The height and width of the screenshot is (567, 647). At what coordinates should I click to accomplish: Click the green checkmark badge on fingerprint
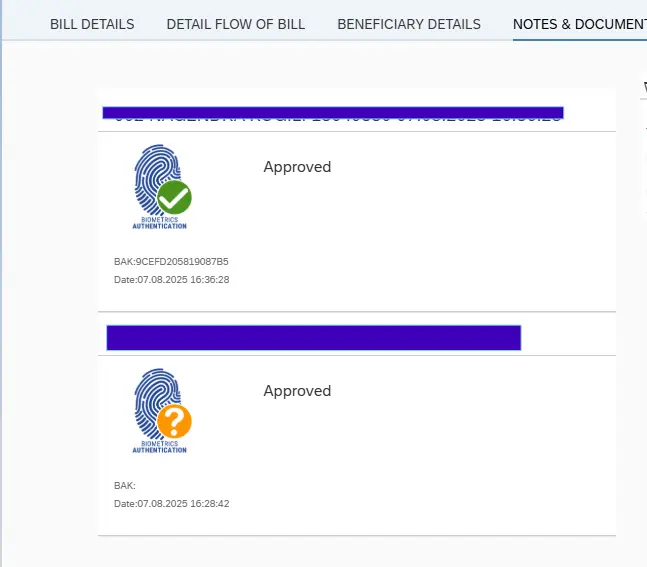pyautogui.click(x=174, y=197)
